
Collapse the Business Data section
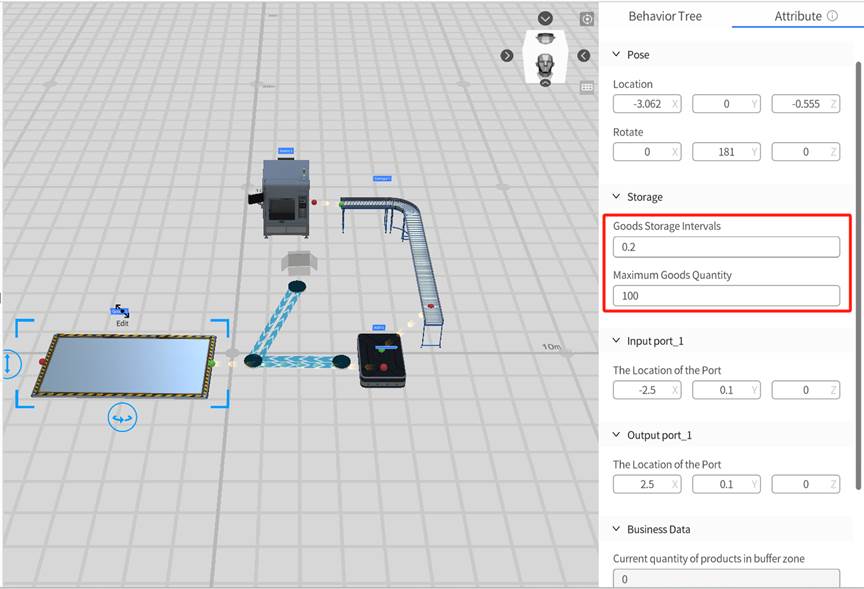point(615,530)
